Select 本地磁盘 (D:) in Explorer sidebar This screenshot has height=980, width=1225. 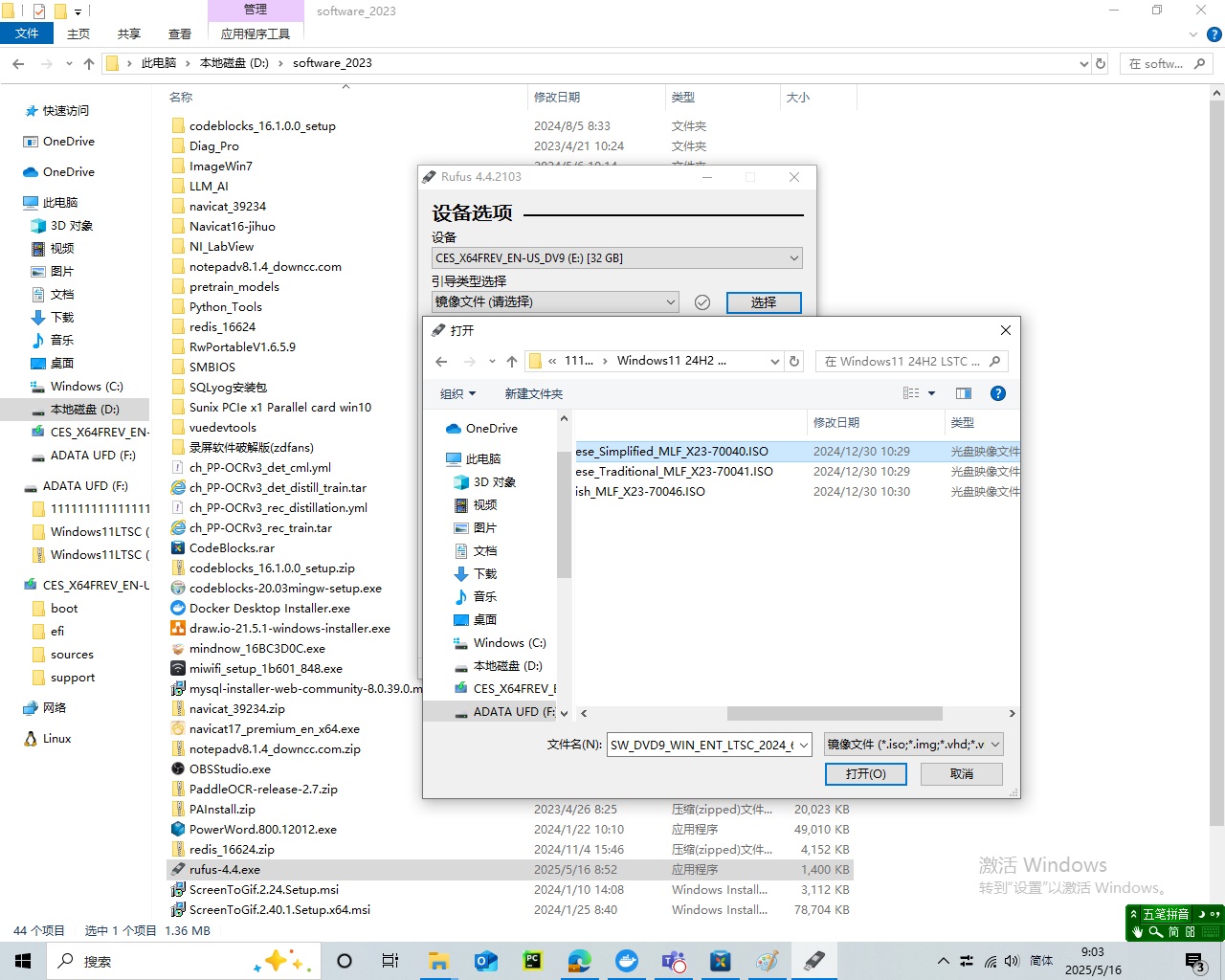84,410
